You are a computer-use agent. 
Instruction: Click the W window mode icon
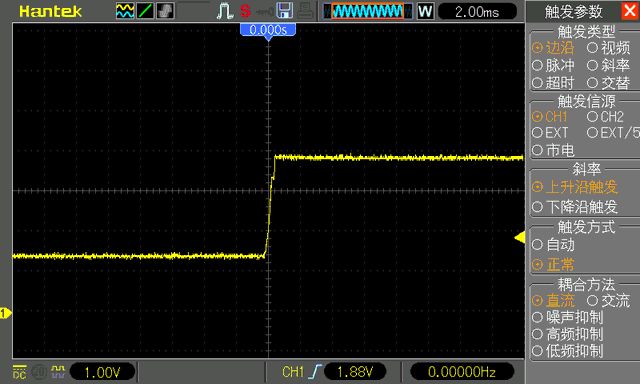pyautogui.click(x=425, y=11)
